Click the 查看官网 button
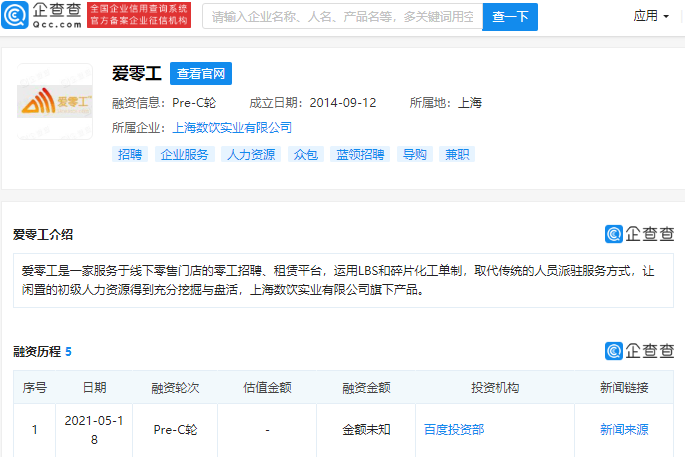 [201, 73]
